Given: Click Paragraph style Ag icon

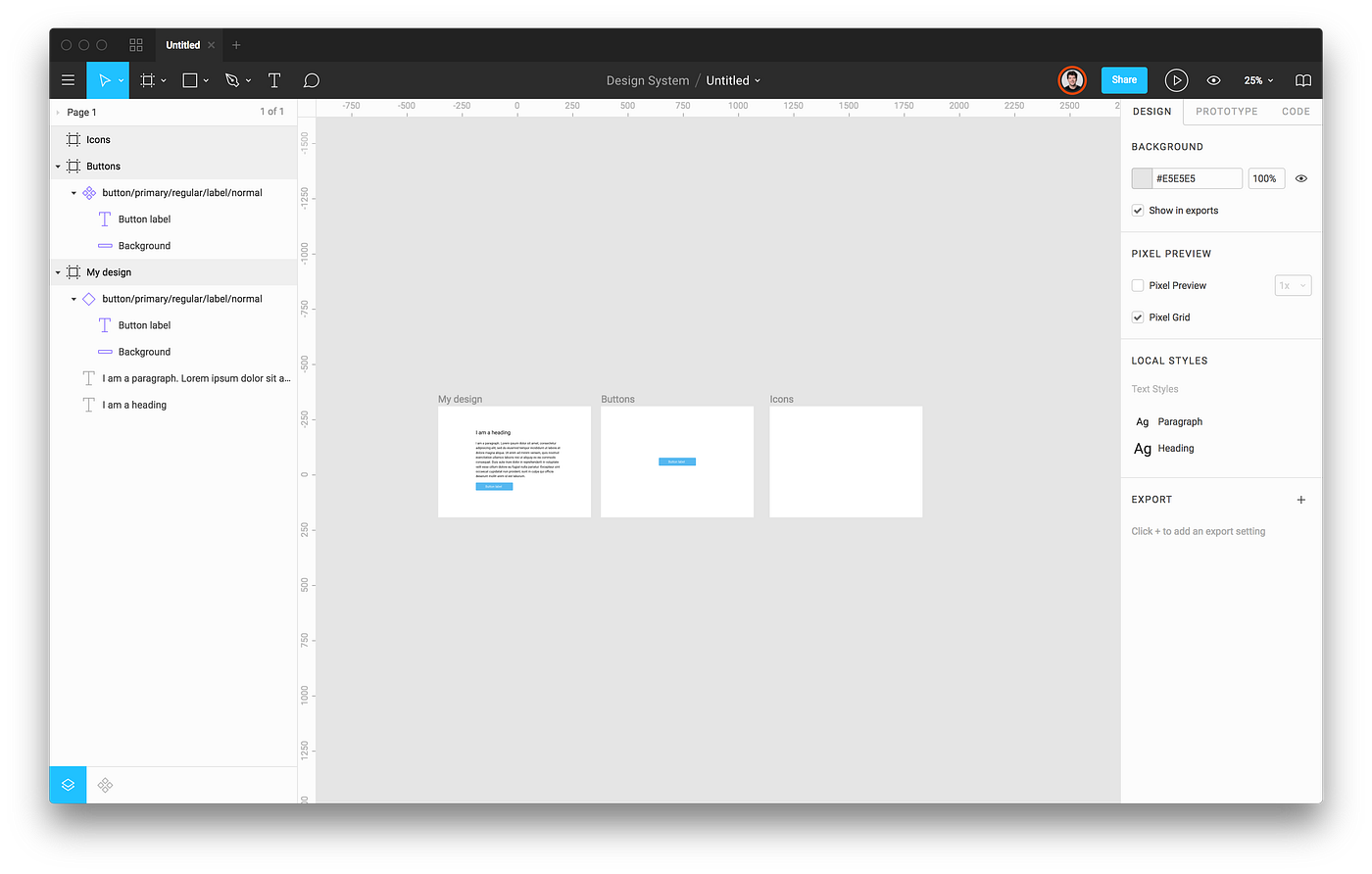Looking at the screenshot, I should click(1142, 421).
